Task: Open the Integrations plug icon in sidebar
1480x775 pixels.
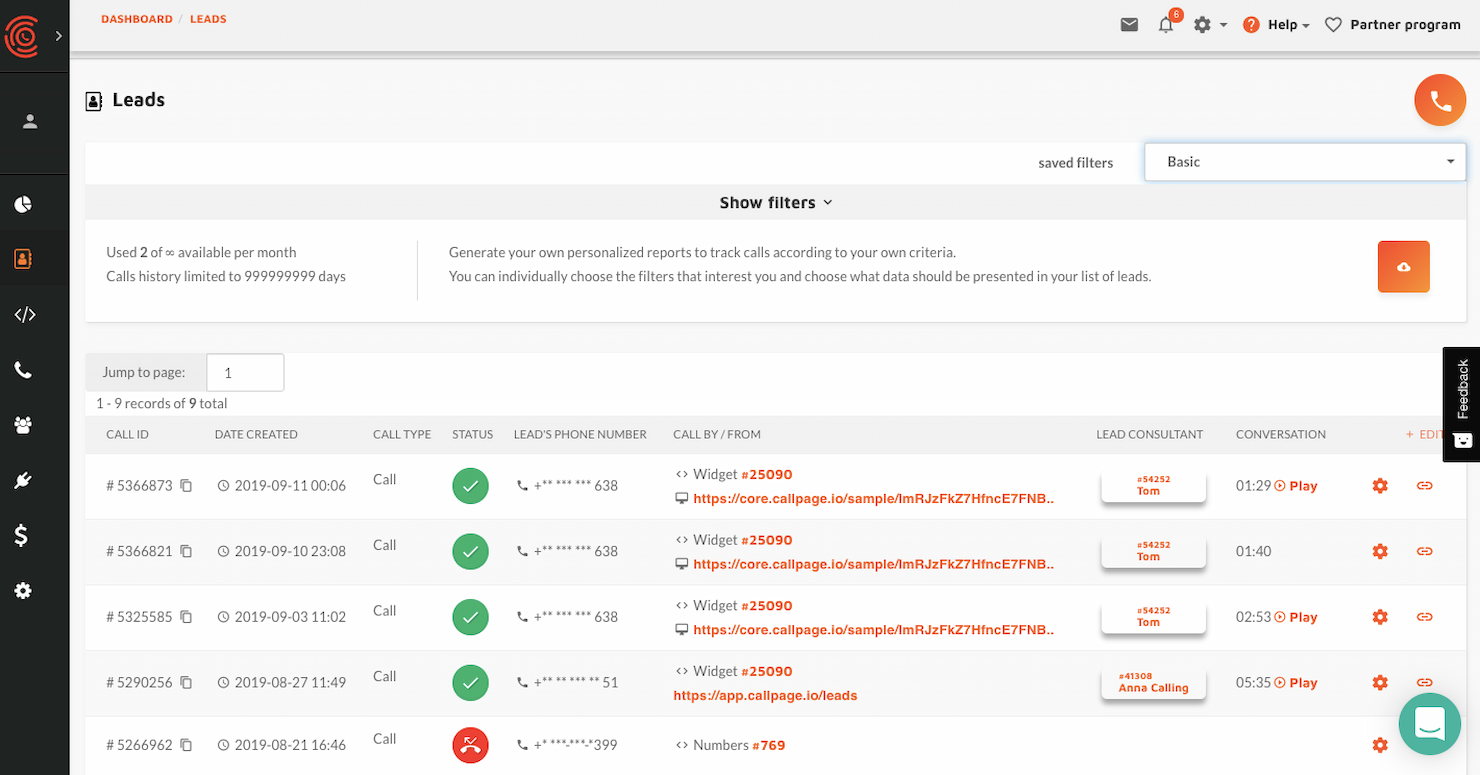Action: (x=22, y=480)
